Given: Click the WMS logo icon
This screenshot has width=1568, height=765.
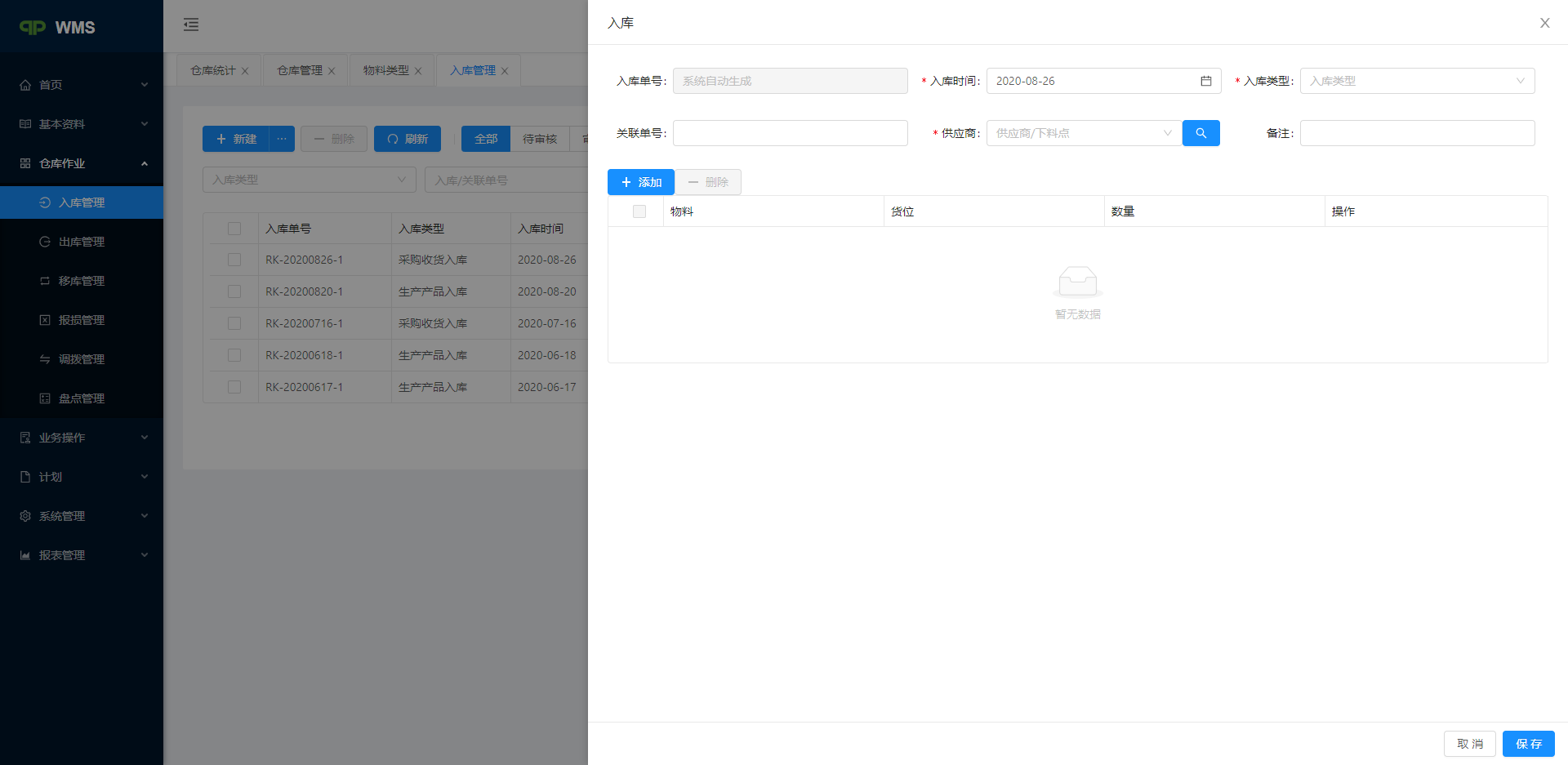Looking at the screenshot, I should click(33, 28).
